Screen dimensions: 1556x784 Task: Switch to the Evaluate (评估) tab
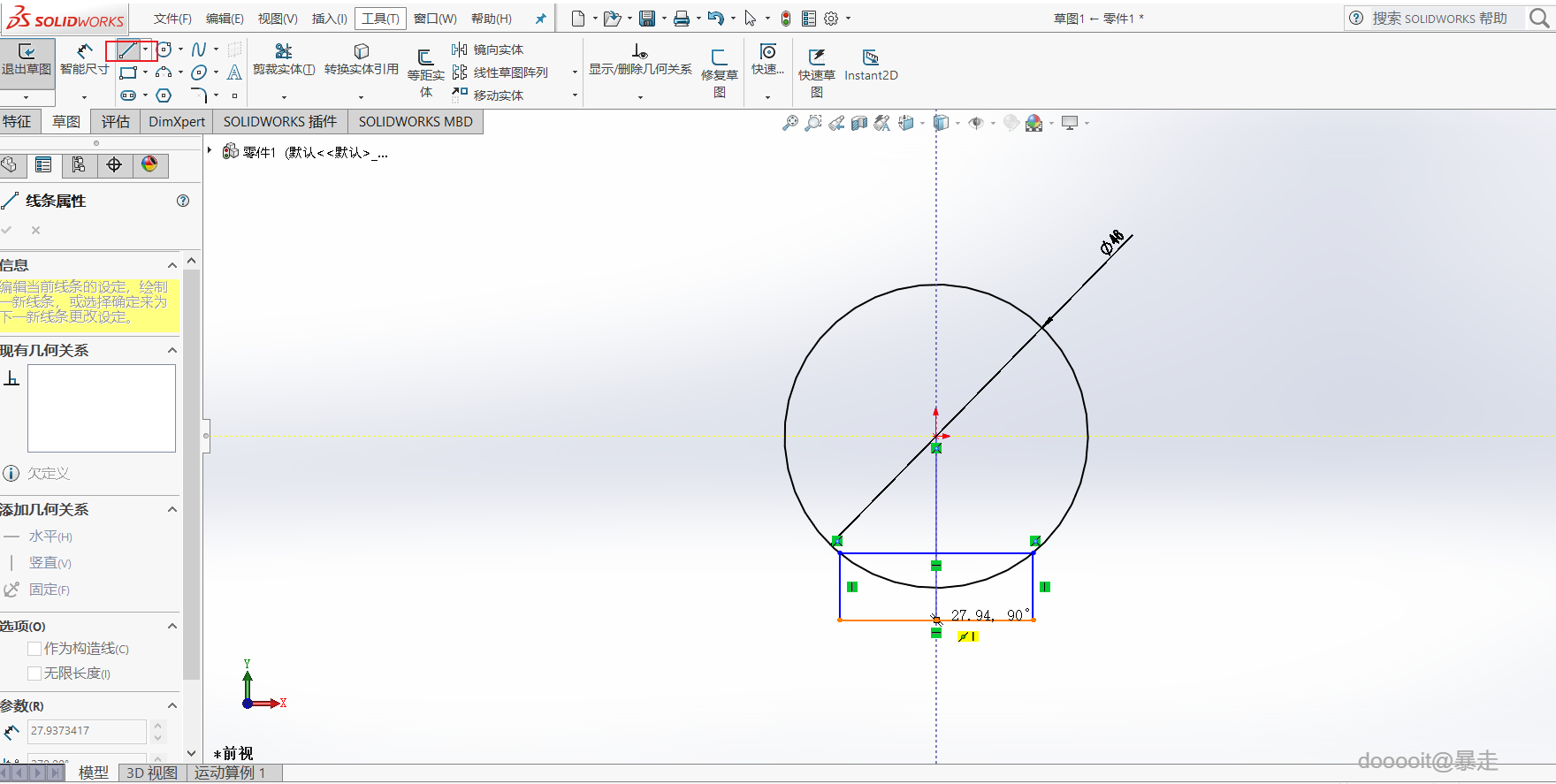click(115, 122)
